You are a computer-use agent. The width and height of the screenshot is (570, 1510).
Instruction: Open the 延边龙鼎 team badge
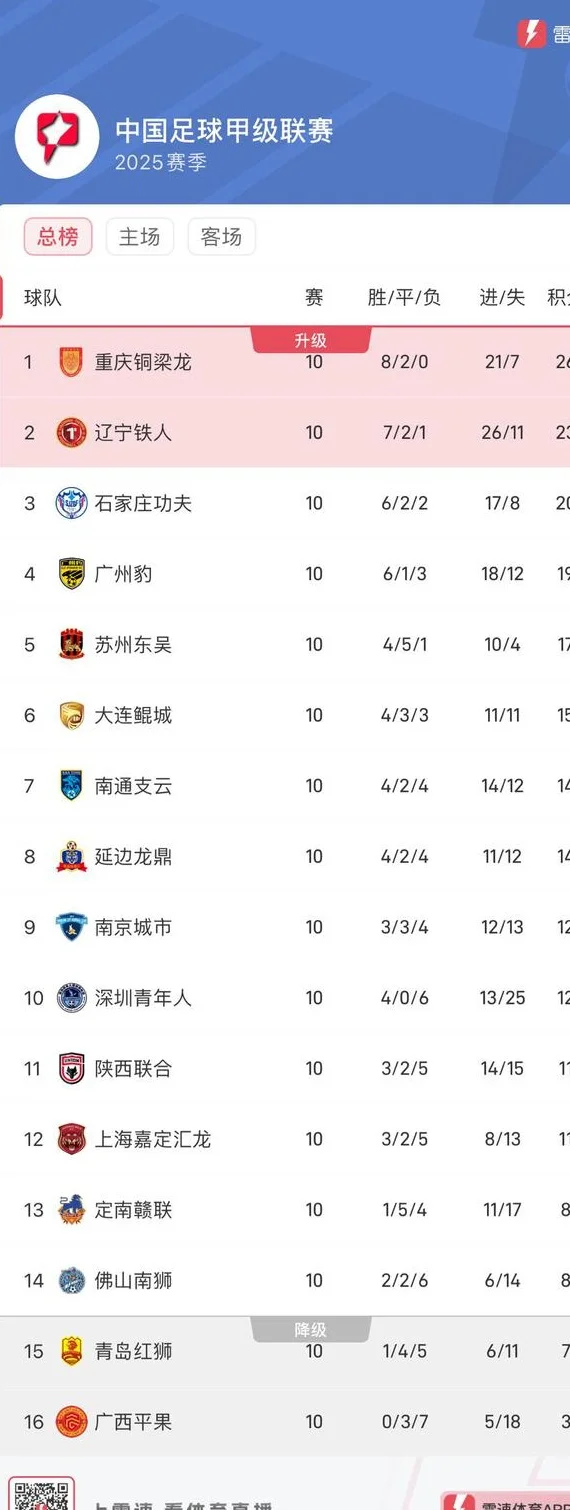point(71,856)
